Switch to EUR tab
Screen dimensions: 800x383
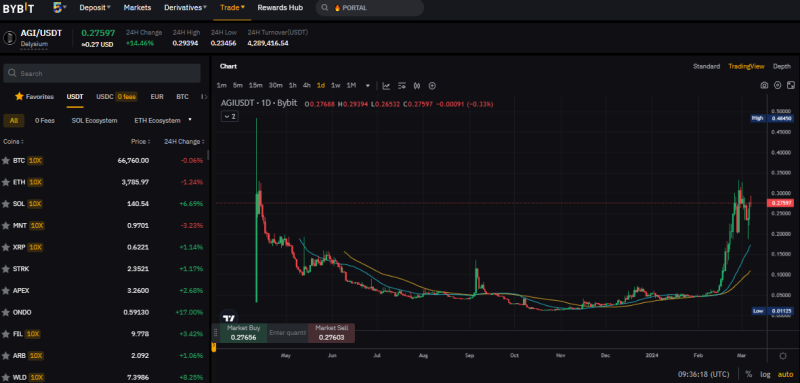[x=157, y=96]
